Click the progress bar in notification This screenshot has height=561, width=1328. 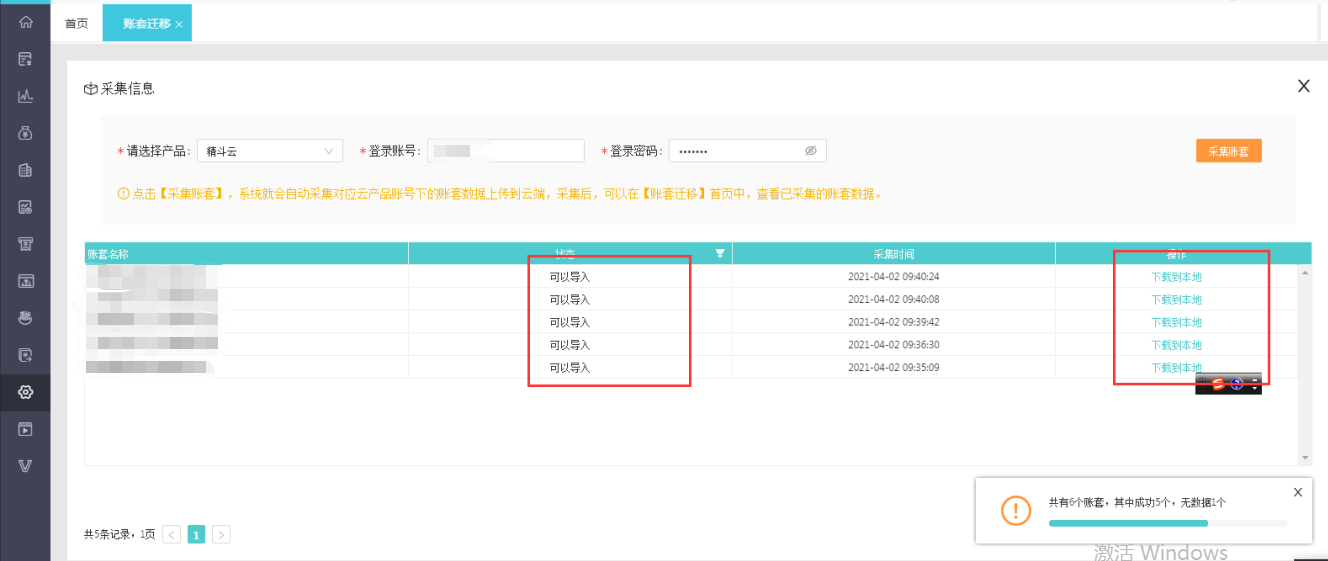coord(1167,523)
